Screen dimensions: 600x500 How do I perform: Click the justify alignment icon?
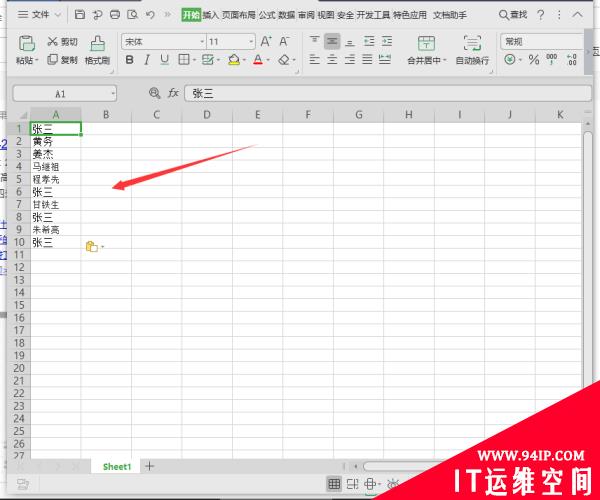367,60
